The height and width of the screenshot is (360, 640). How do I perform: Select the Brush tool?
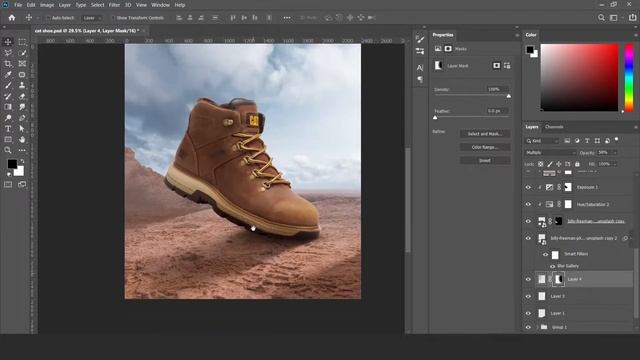point(8,85)
